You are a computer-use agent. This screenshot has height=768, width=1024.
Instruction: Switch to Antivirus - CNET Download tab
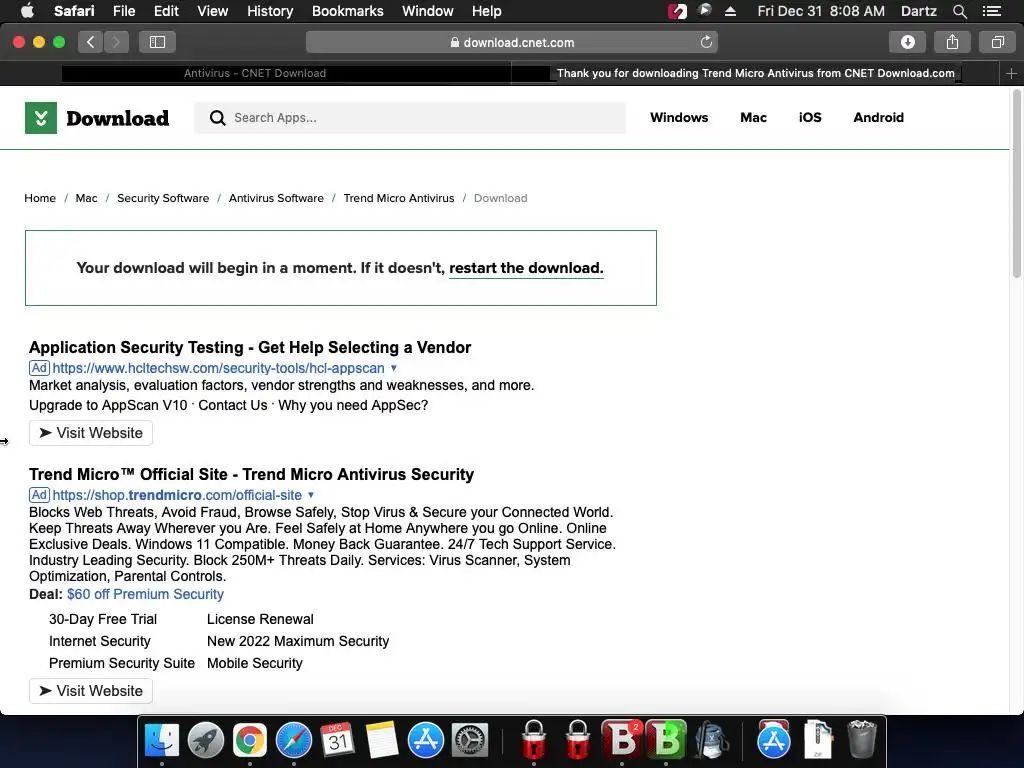(255, 73)
